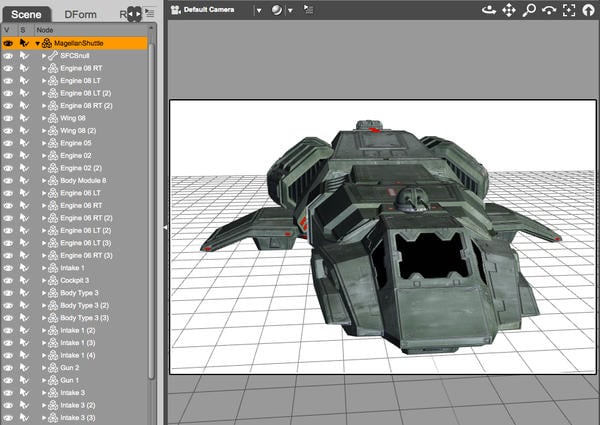
Task: Open the viewport options menu icon
Action: tap(308, 10)
